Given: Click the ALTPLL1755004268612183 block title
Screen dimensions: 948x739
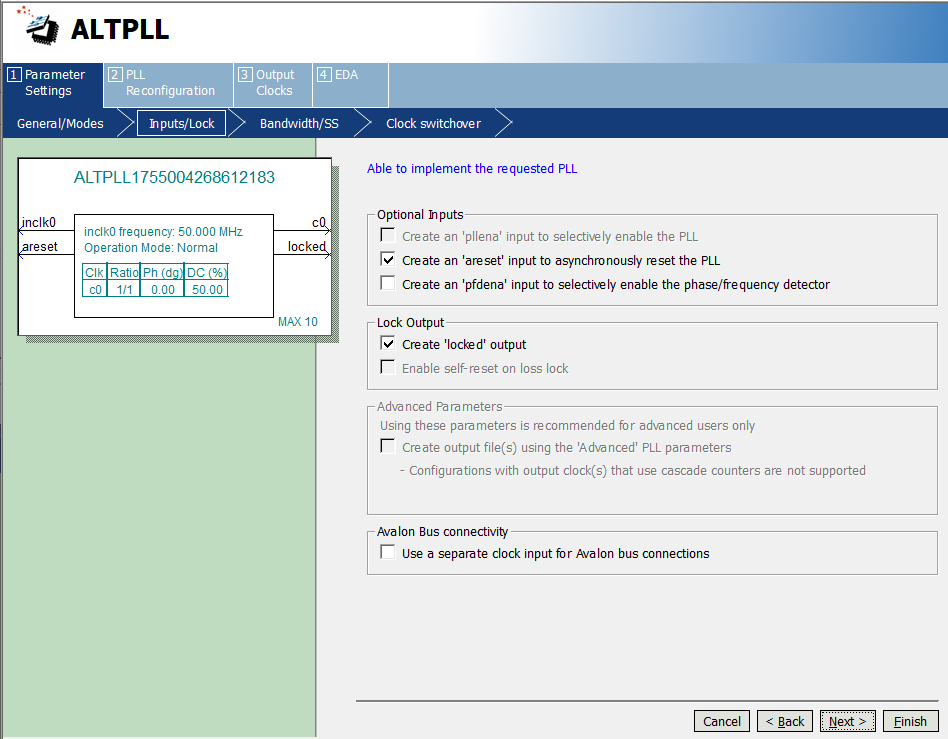Looking at the screenshot, I should click(174, 177).
